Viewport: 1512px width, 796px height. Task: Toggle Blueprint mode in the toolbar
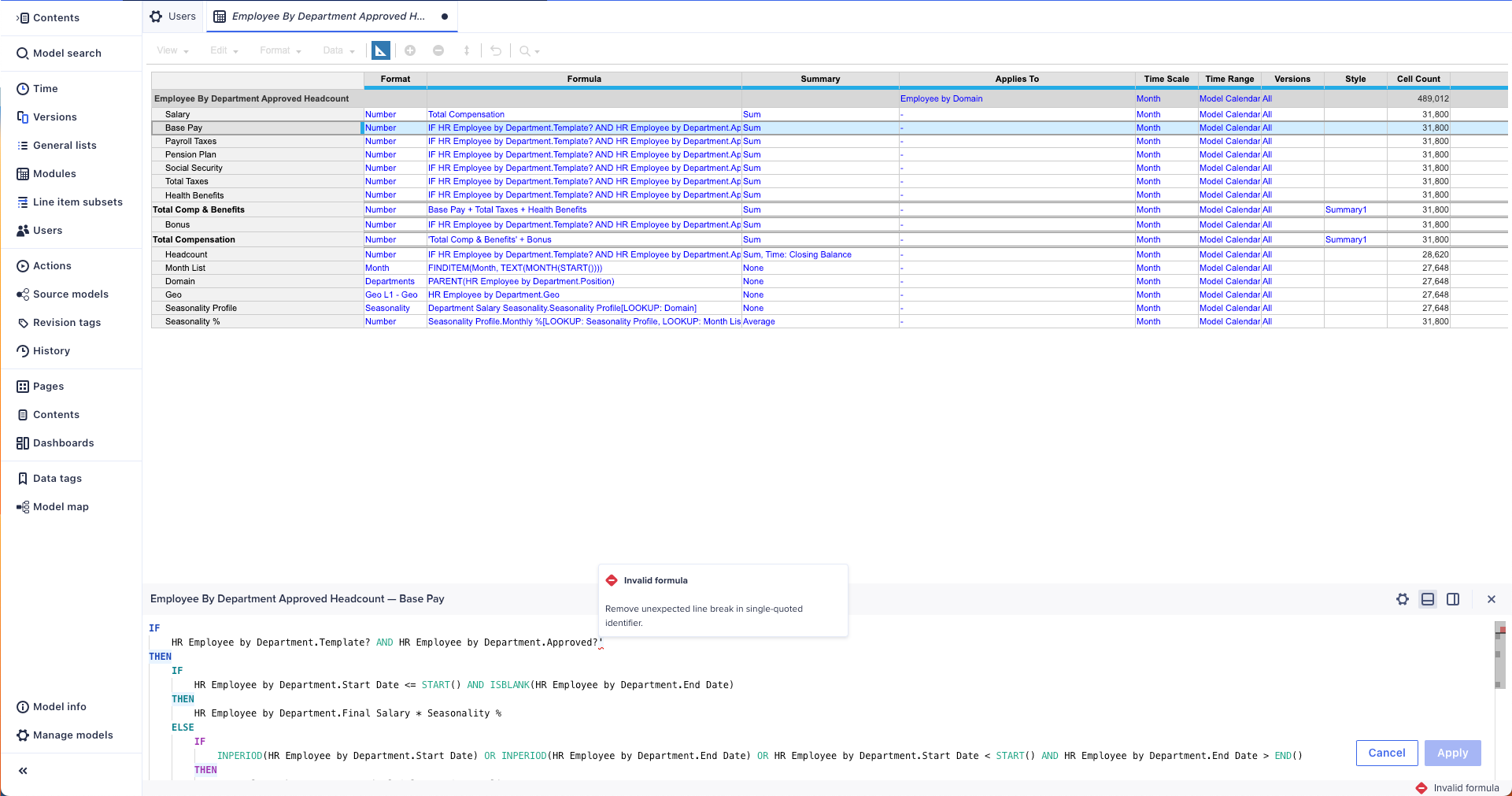(x=381, y=50)
